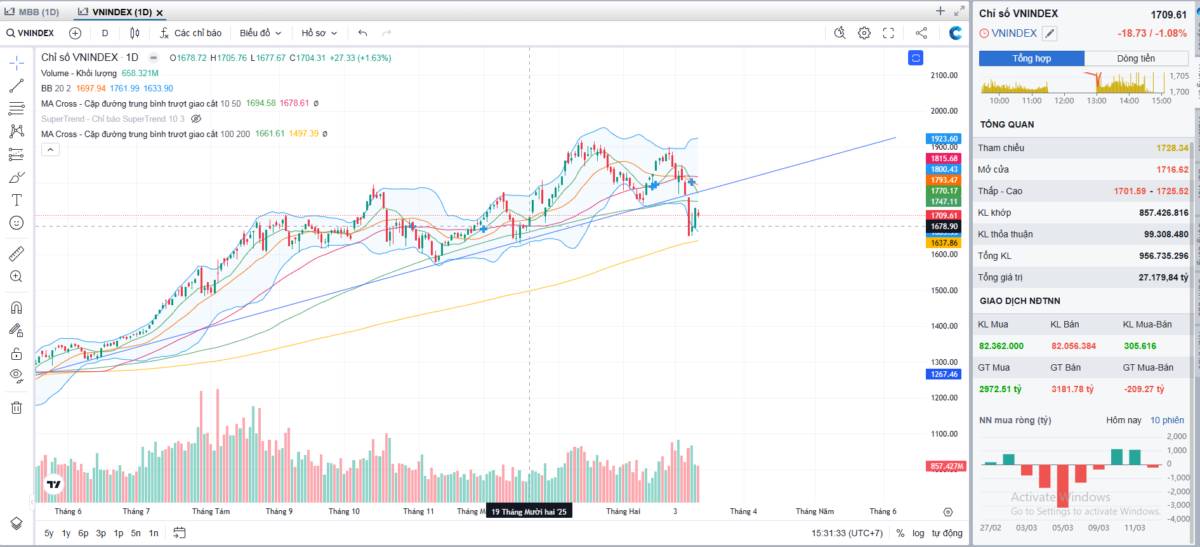The width and height of the screenshot is (1200, 547).
Task: Open price scale settings gear at bottom right
Action: 948,511
